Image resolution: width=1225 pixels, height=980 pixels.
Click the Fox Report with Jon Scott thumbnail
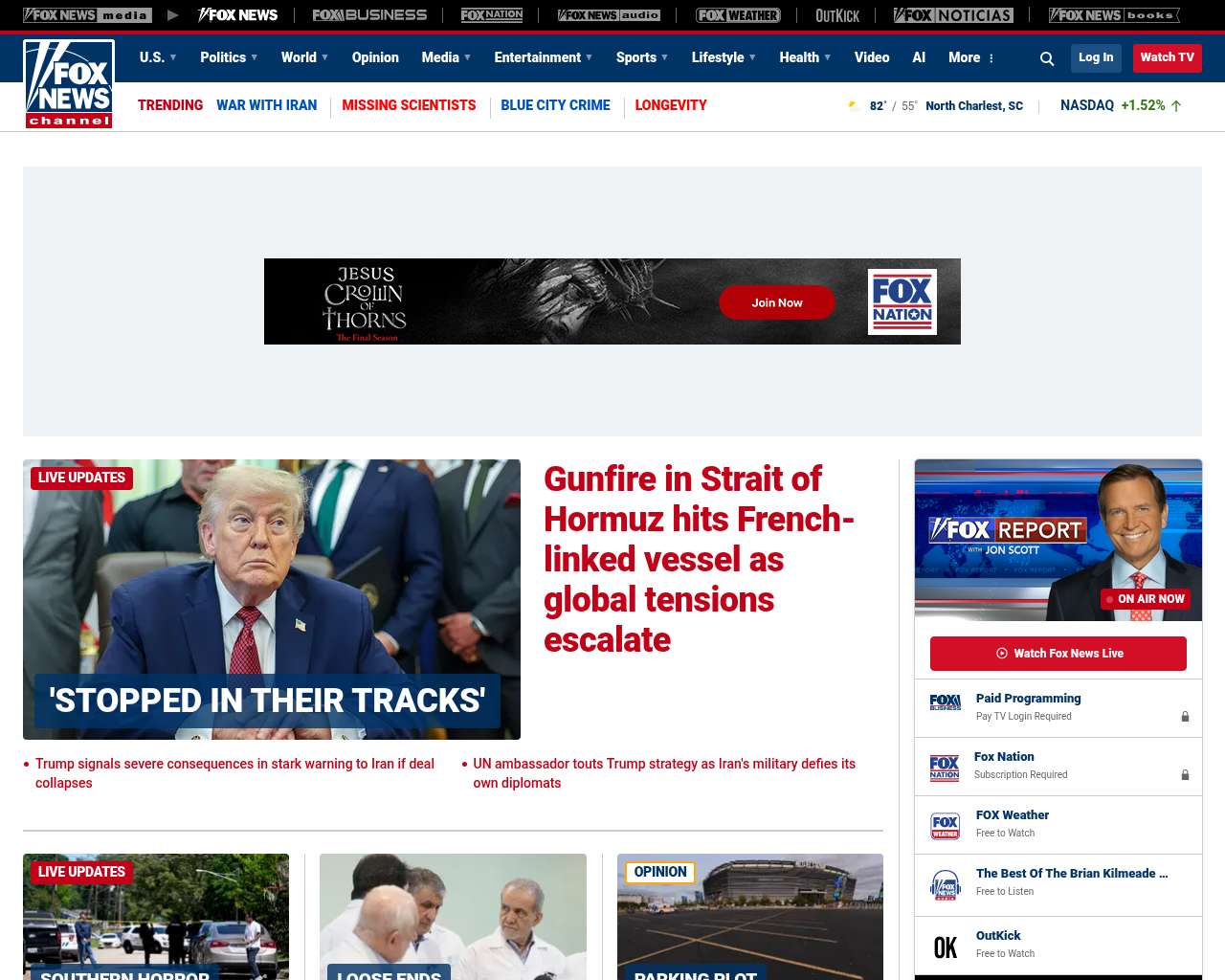point(1058,540)
